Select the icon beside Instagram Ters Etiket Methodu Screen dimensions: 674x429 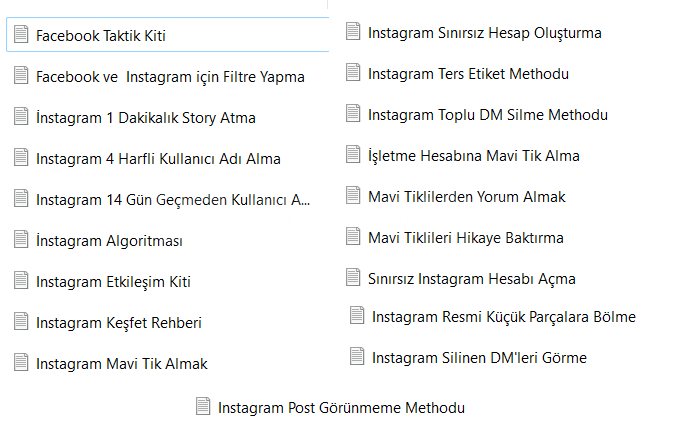(353, 73)
